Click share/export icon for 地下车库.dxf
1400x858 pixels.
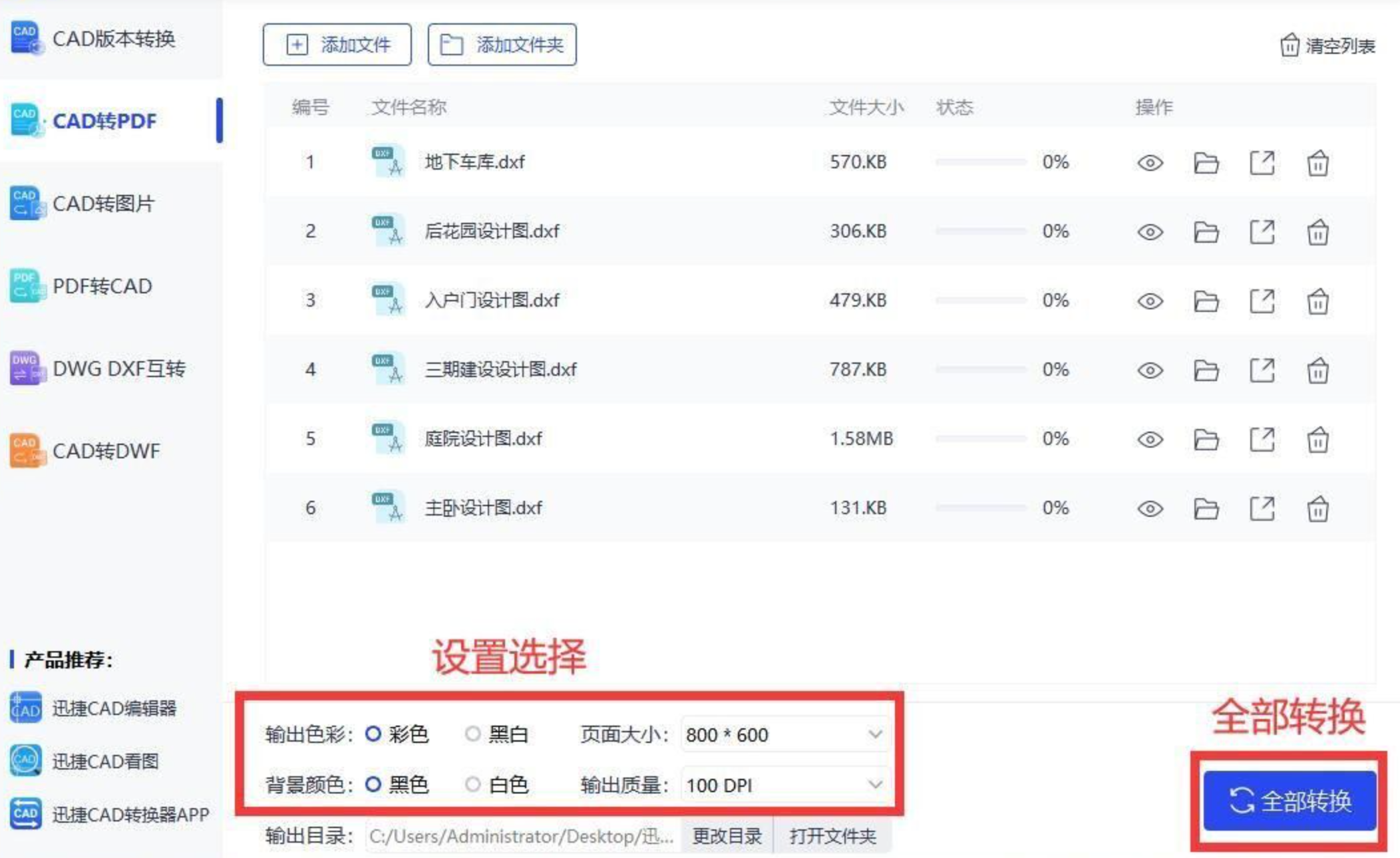coord(1262,163)
